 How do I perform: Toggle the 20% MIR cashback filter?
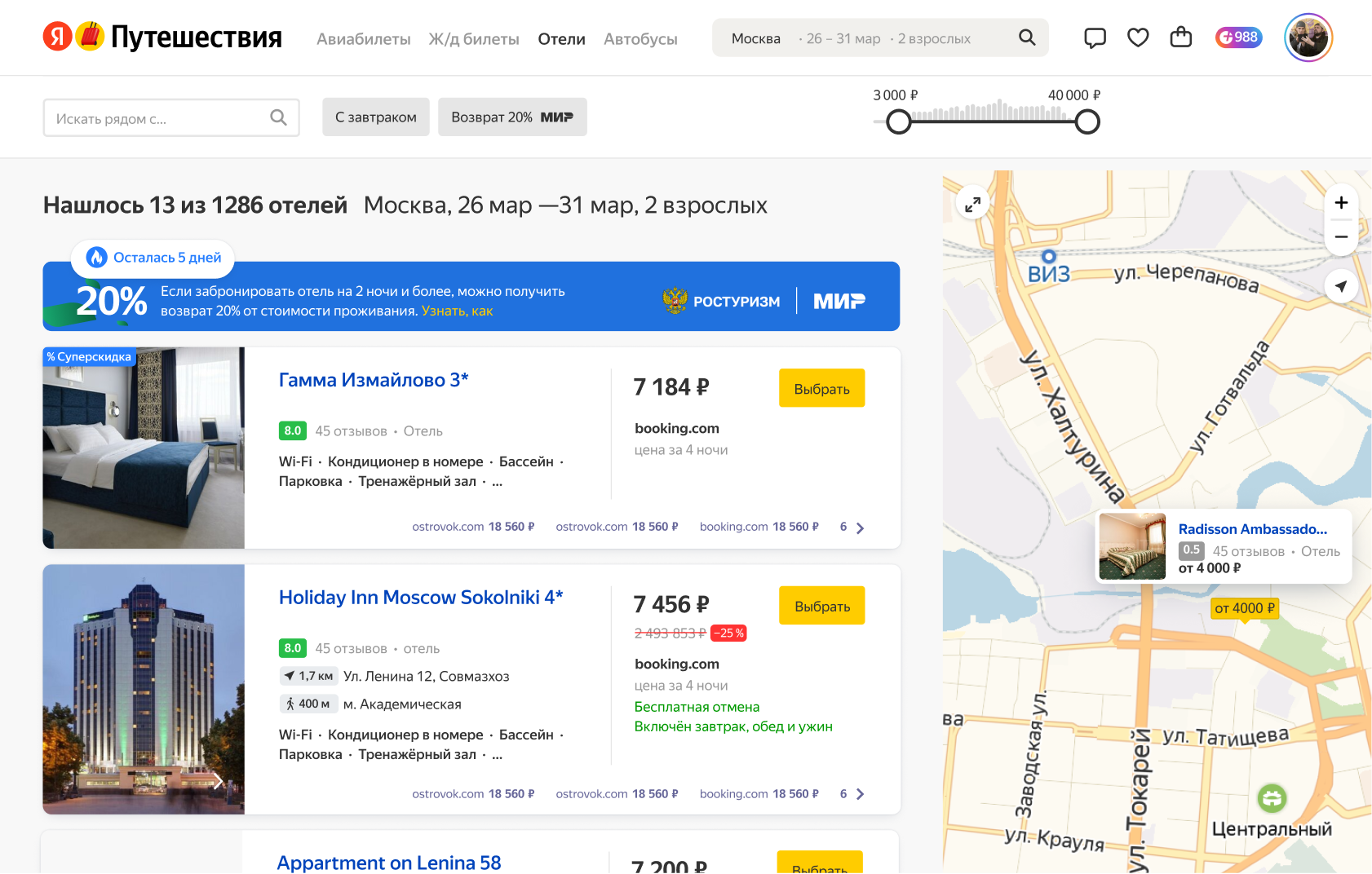point(512,117)
